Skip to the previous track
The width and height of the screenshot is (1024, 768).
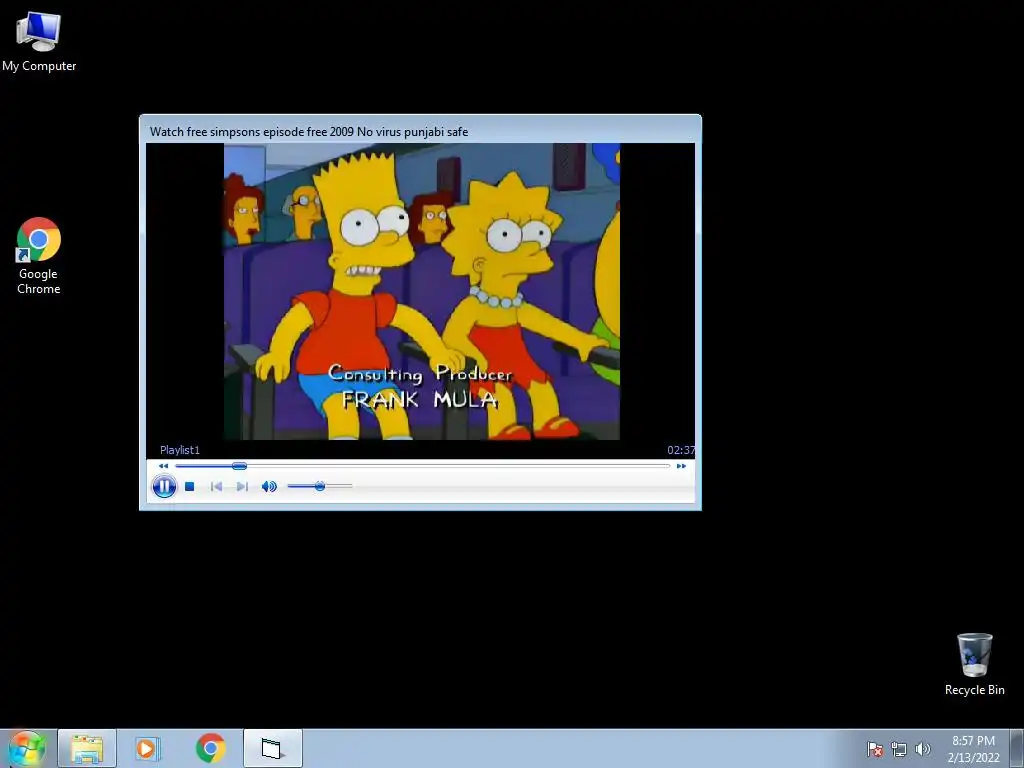pos(216,487)
